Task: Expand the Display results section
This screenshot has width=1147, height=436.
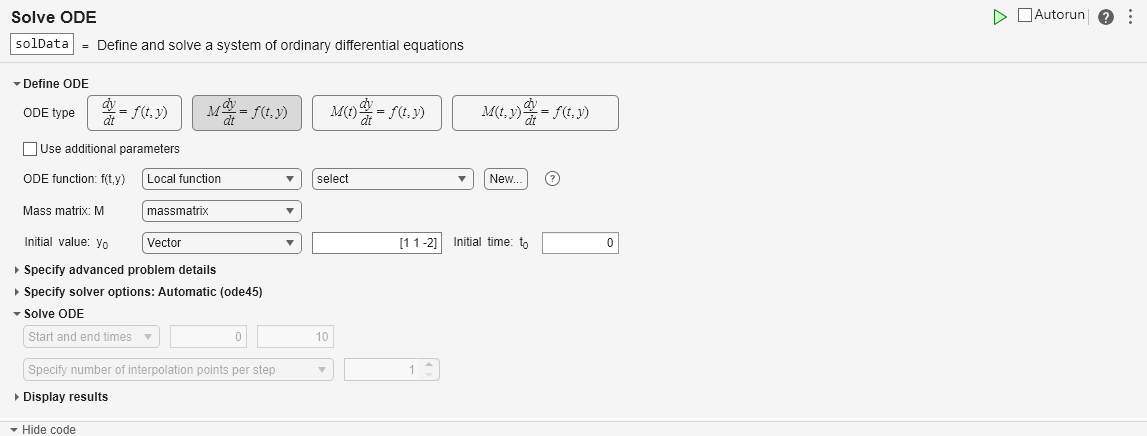Action: (65, 397)
